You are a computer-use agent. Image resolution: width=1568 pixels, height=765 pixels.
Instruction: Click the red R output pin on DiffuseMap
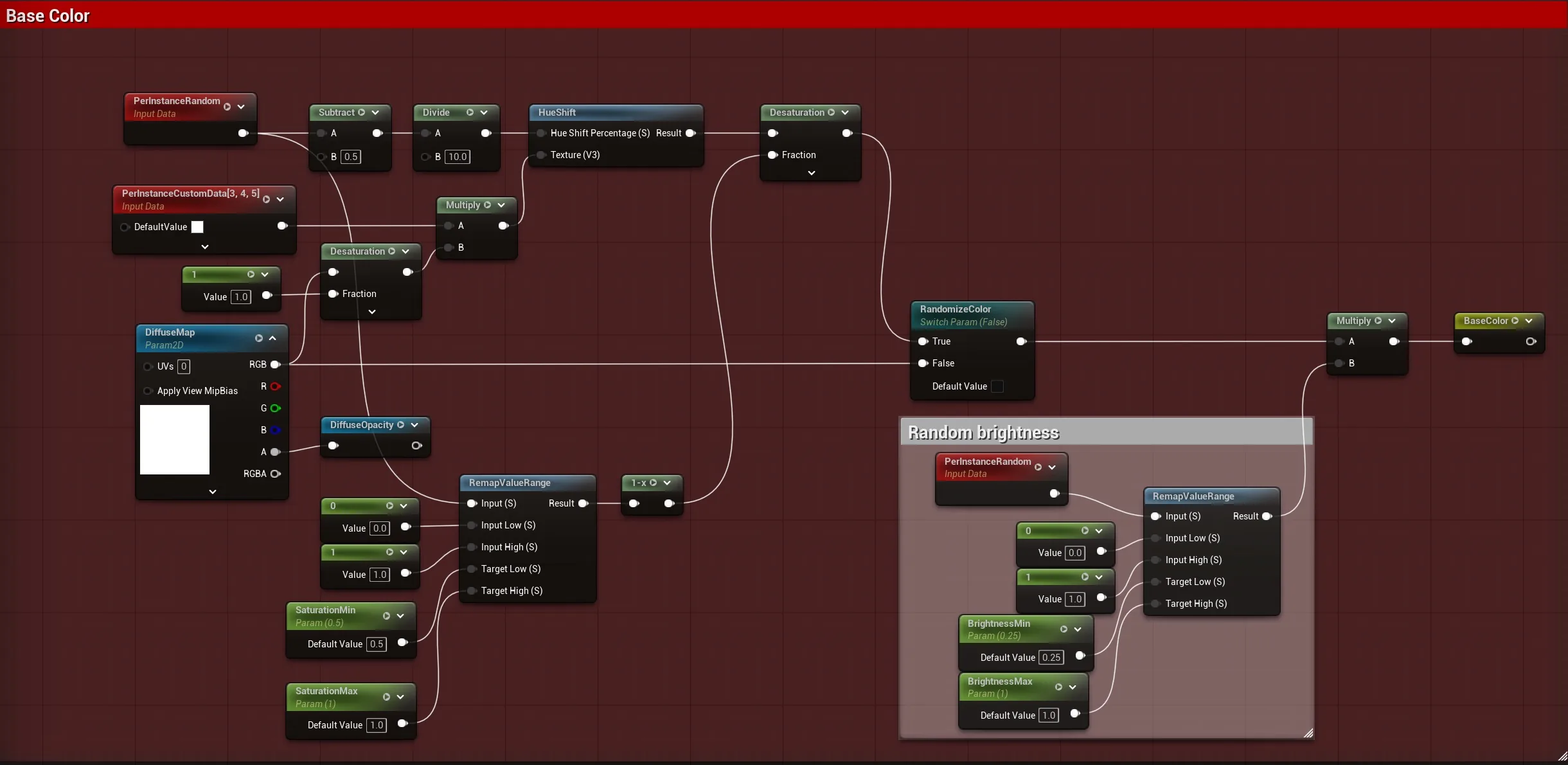[x=276, y=386]
